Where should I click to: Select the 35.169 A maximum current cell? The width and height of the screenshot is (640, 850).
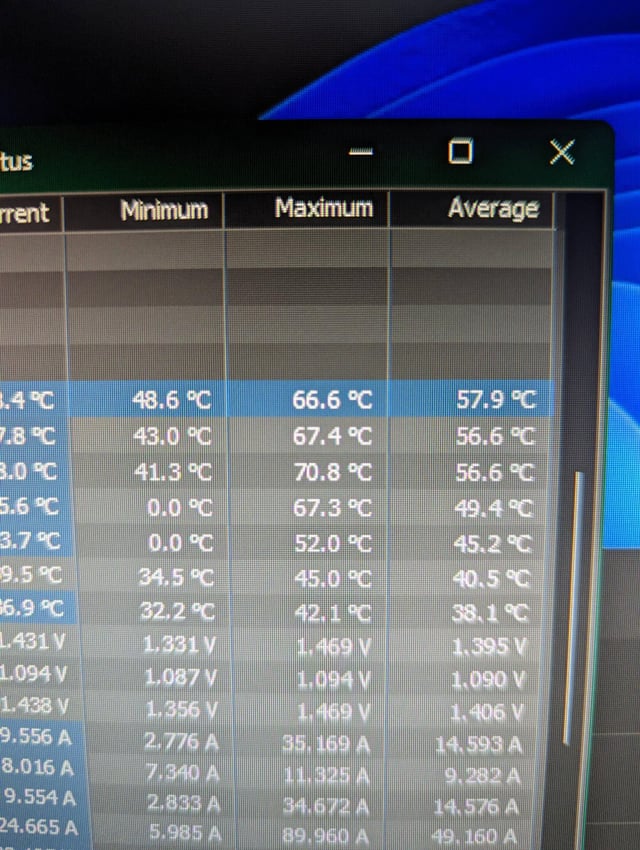332,743
